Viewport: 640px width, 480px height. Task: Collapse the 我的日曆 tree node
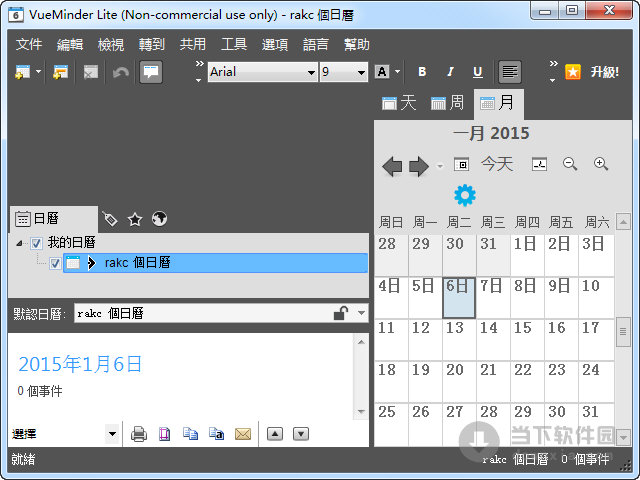click(x=19, y=243)
